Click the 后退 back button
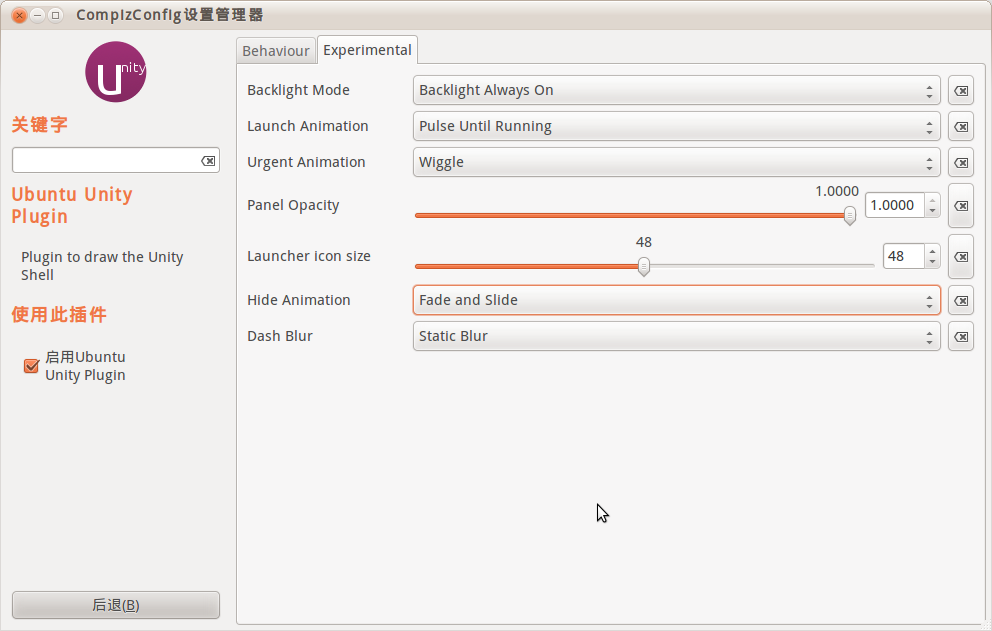 [x=116, y=605]
